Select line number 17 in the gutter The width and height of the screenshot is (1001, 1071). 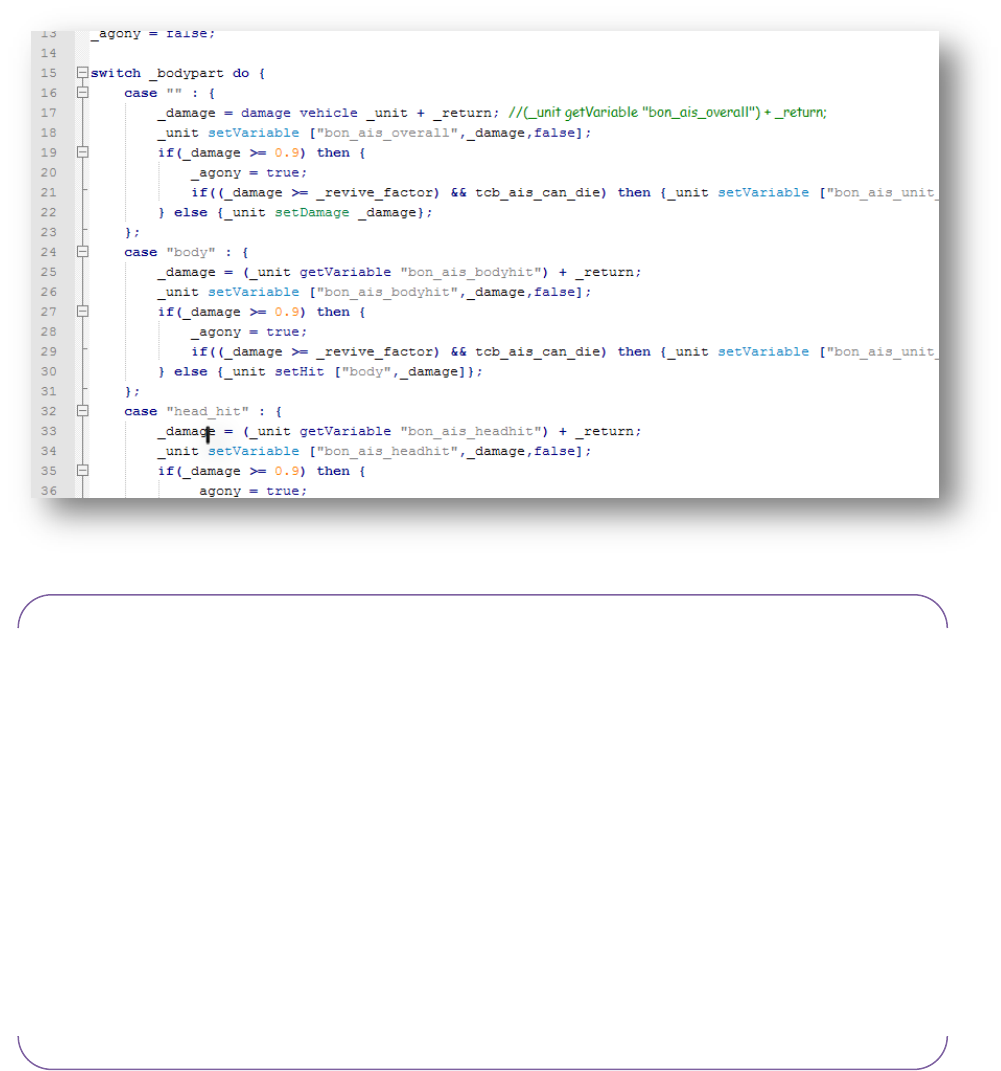pos(48,113)
